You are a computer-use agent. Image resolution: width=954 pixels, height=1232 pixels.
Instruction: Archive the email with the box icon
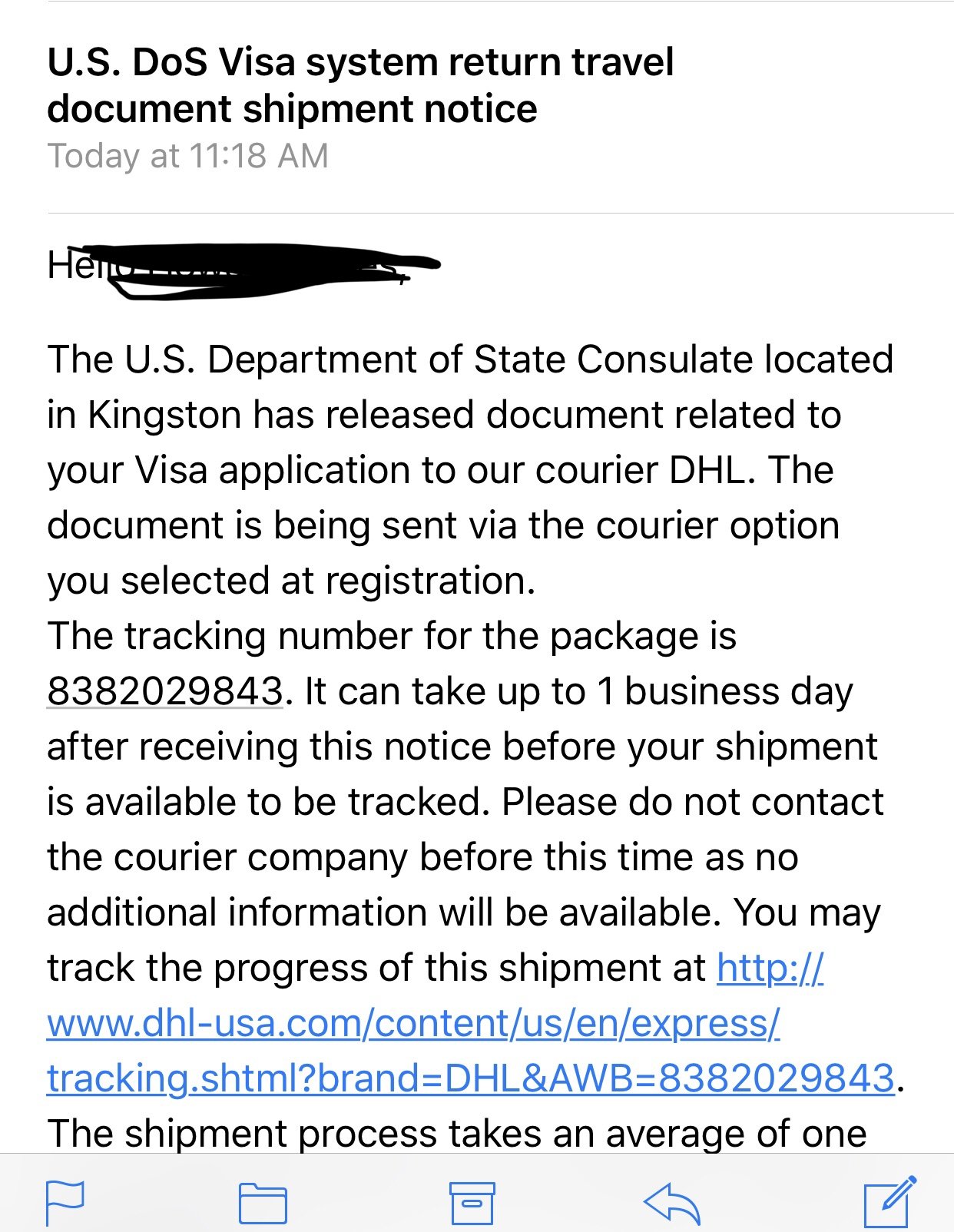click(x=472, y=1203)
